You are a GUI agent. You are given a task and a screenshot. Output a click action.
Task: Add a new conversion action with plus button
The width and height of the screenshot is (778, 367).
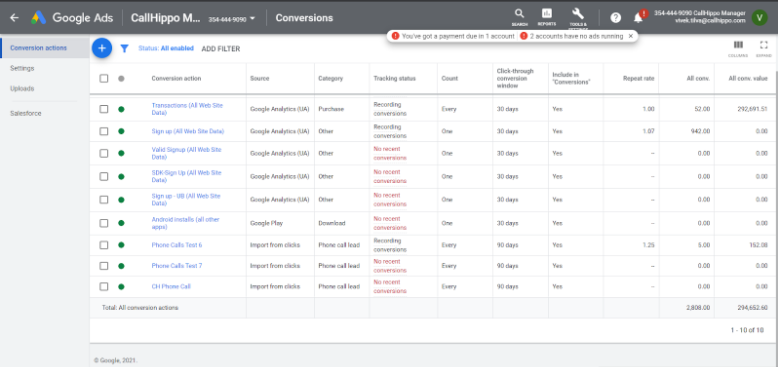[102, 48]
